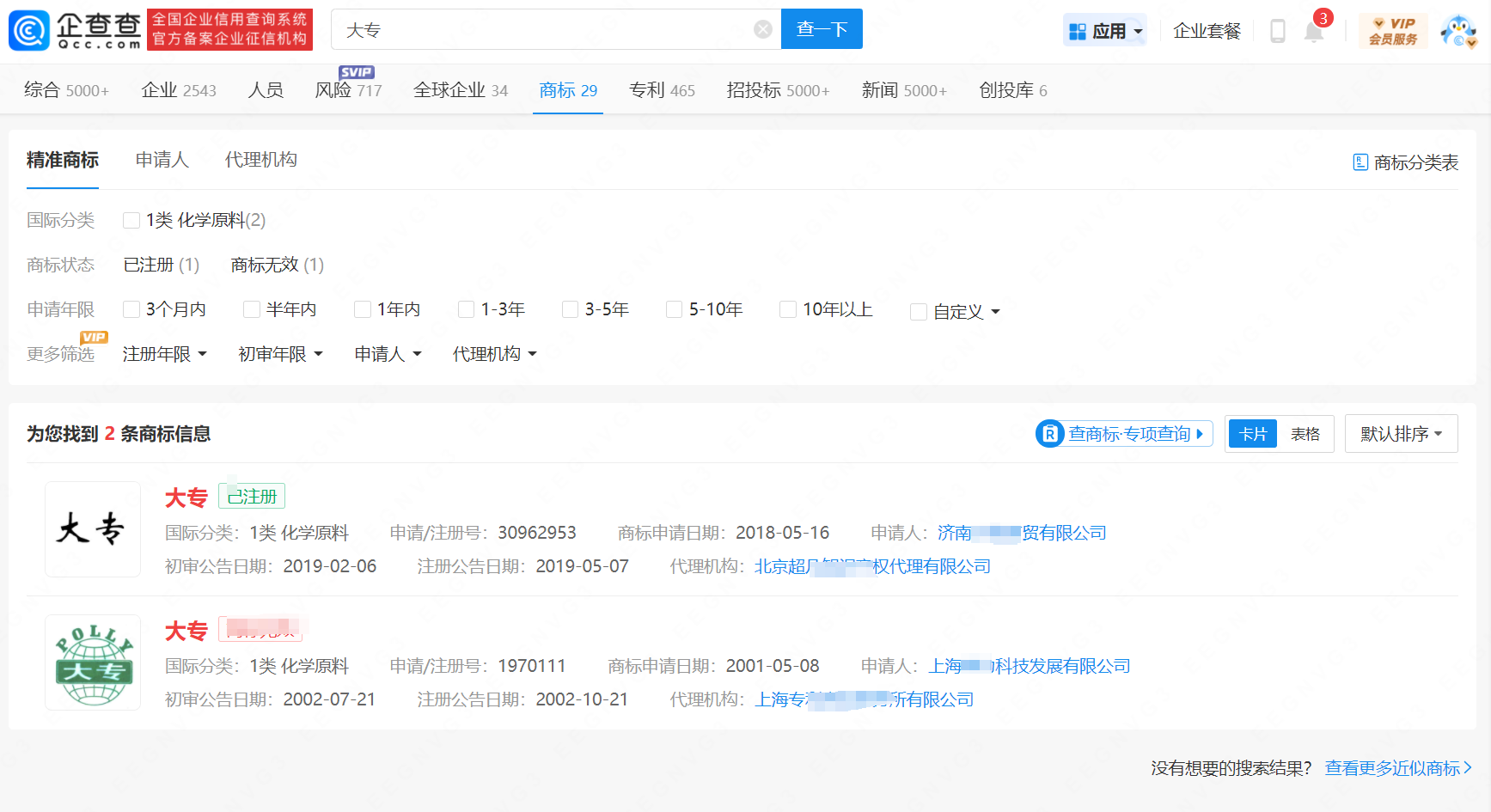
Task: Open the VIP member service icon
Action: tap(1393, 31)
